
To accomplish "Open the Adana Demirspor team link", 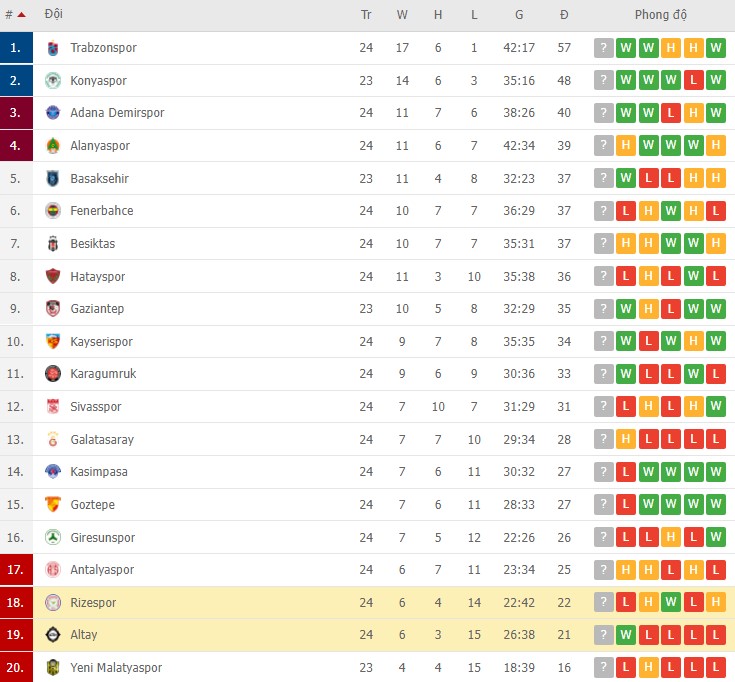I will [x=117, y=113].
